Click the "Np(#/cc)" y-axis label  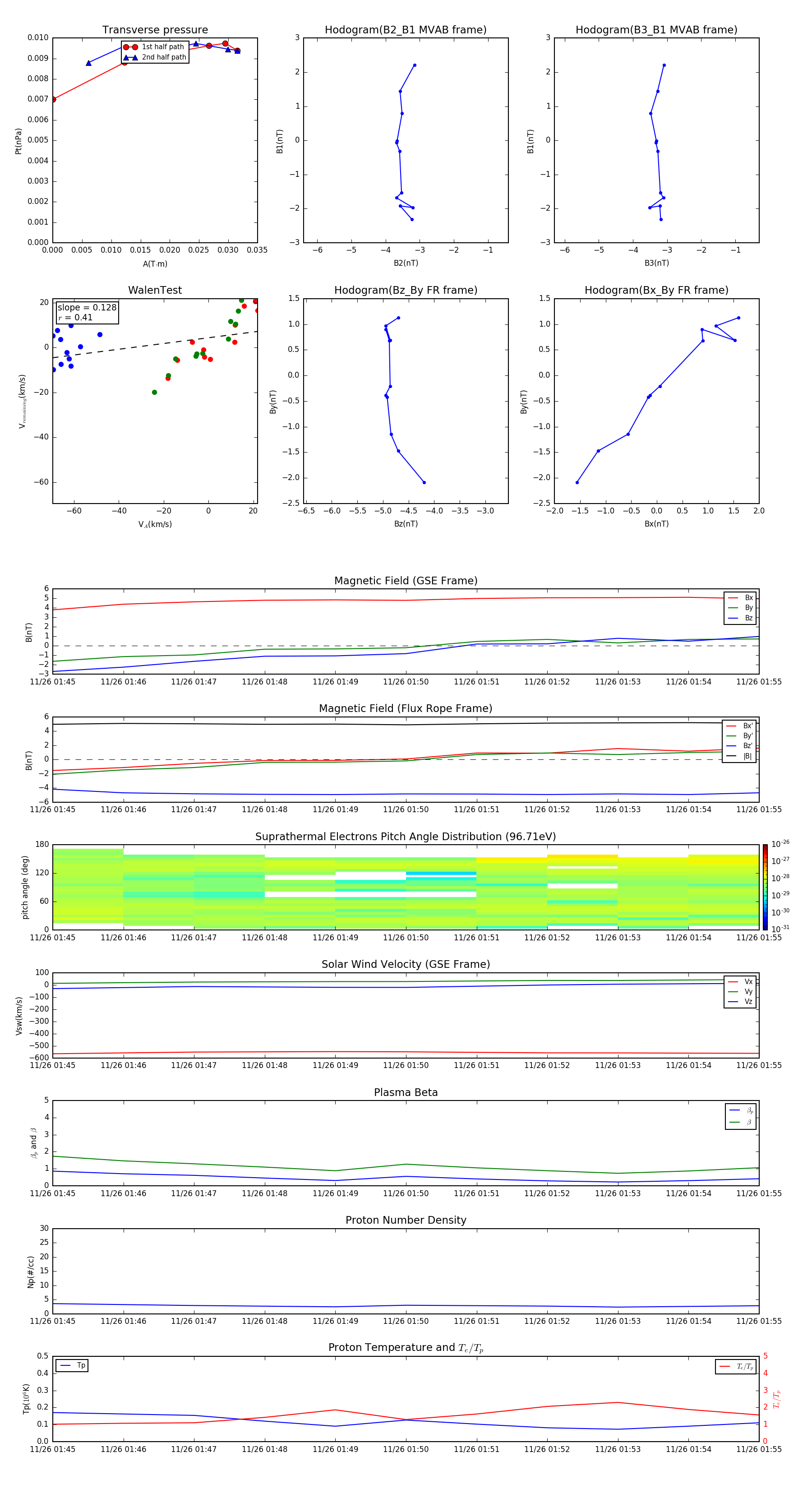click(31, 1272)
